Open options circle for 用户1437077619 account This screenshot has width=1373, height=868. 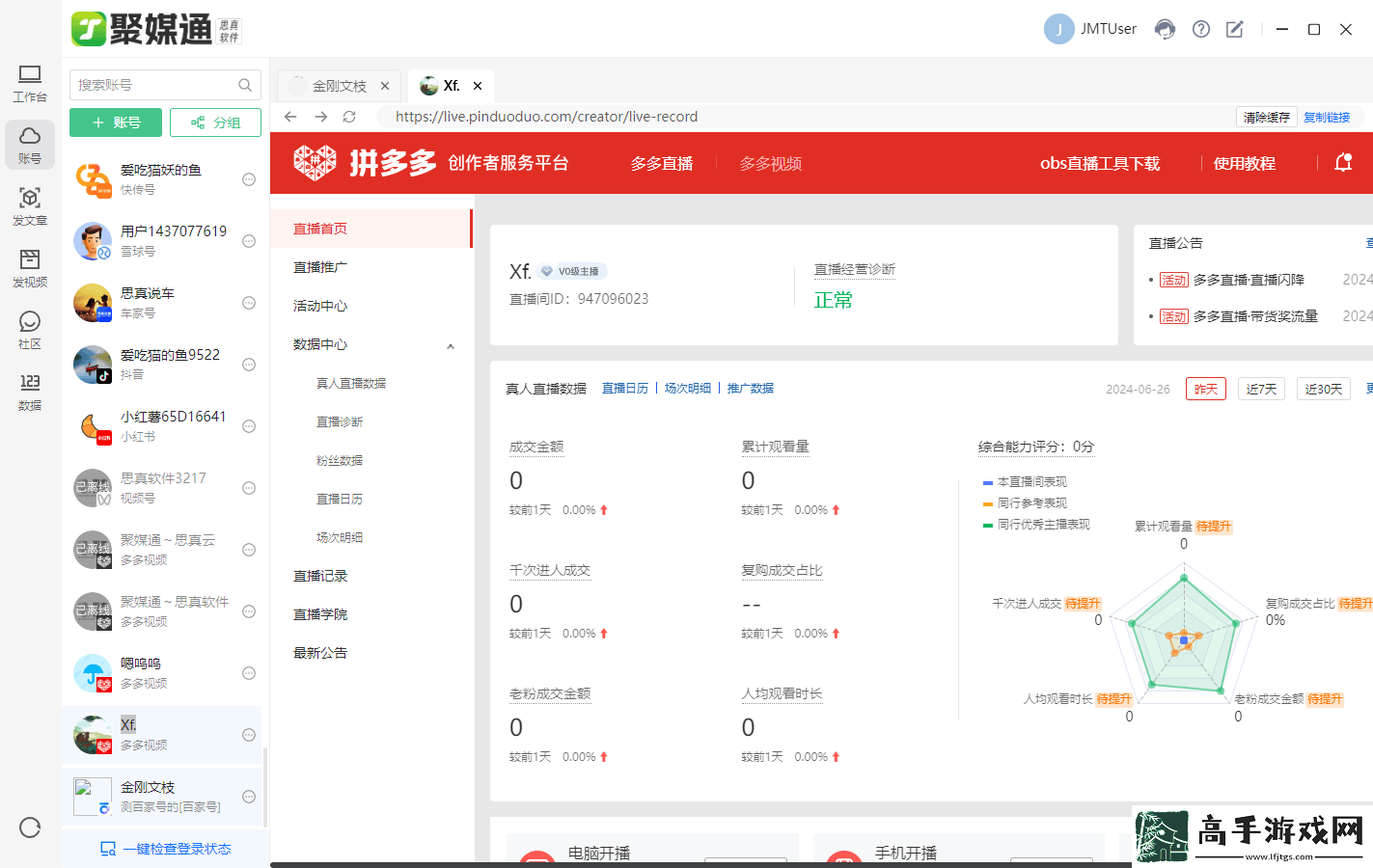coord(249,241)
